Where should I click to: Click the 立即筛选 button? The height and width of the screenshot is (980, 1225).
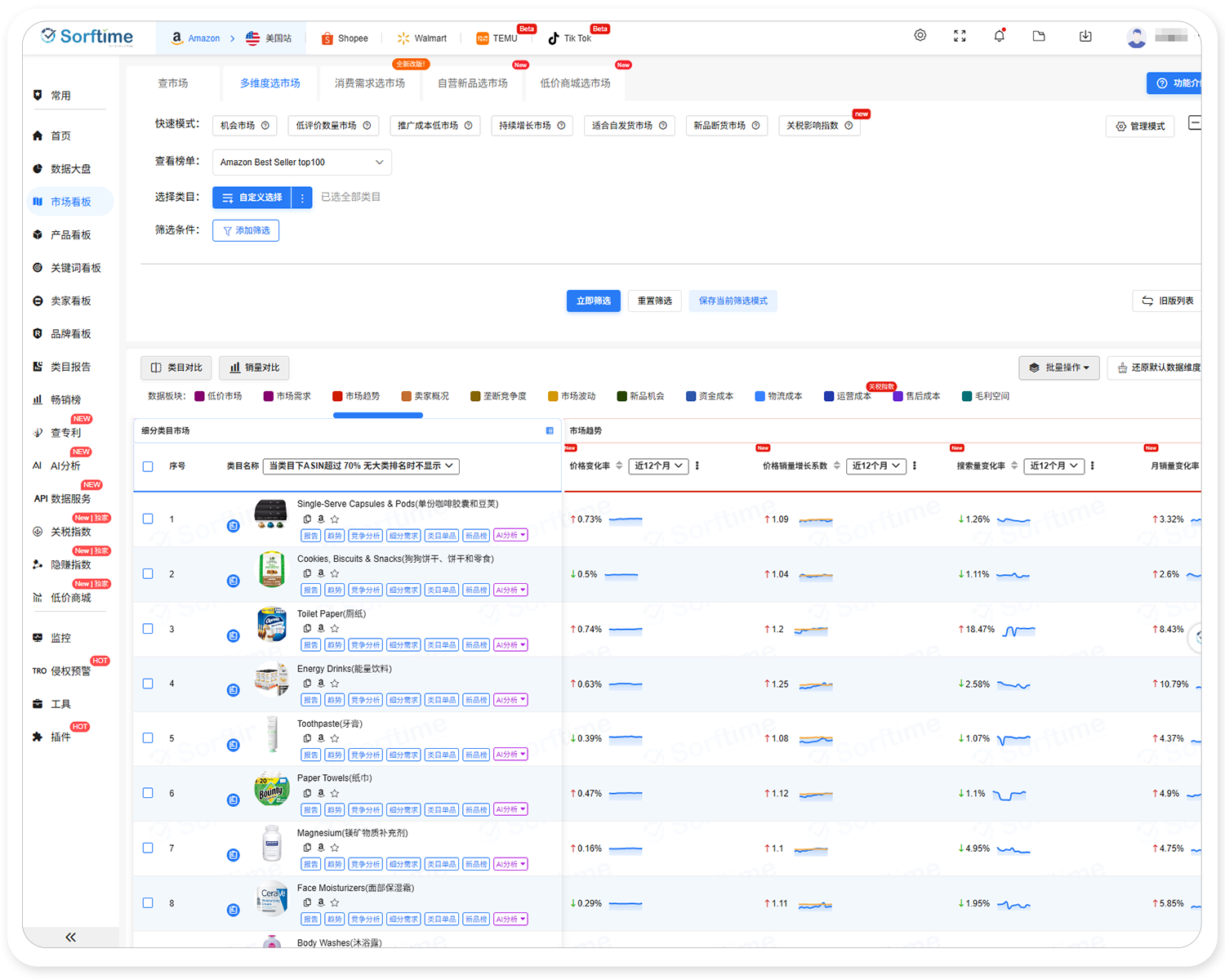point(594,301)
